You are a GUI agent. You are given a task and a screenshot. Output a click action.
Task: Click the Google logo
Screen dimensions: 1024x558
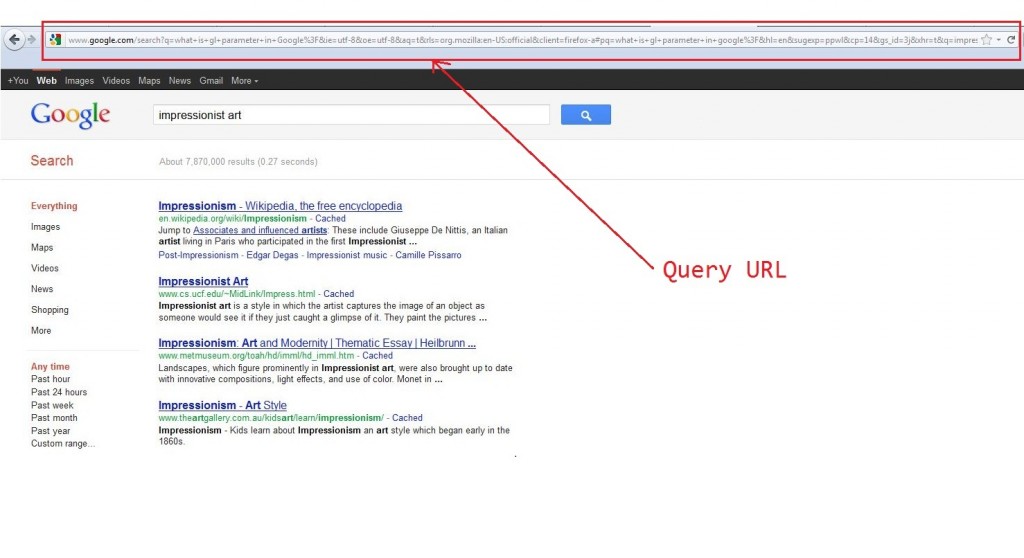click(71, 115)
